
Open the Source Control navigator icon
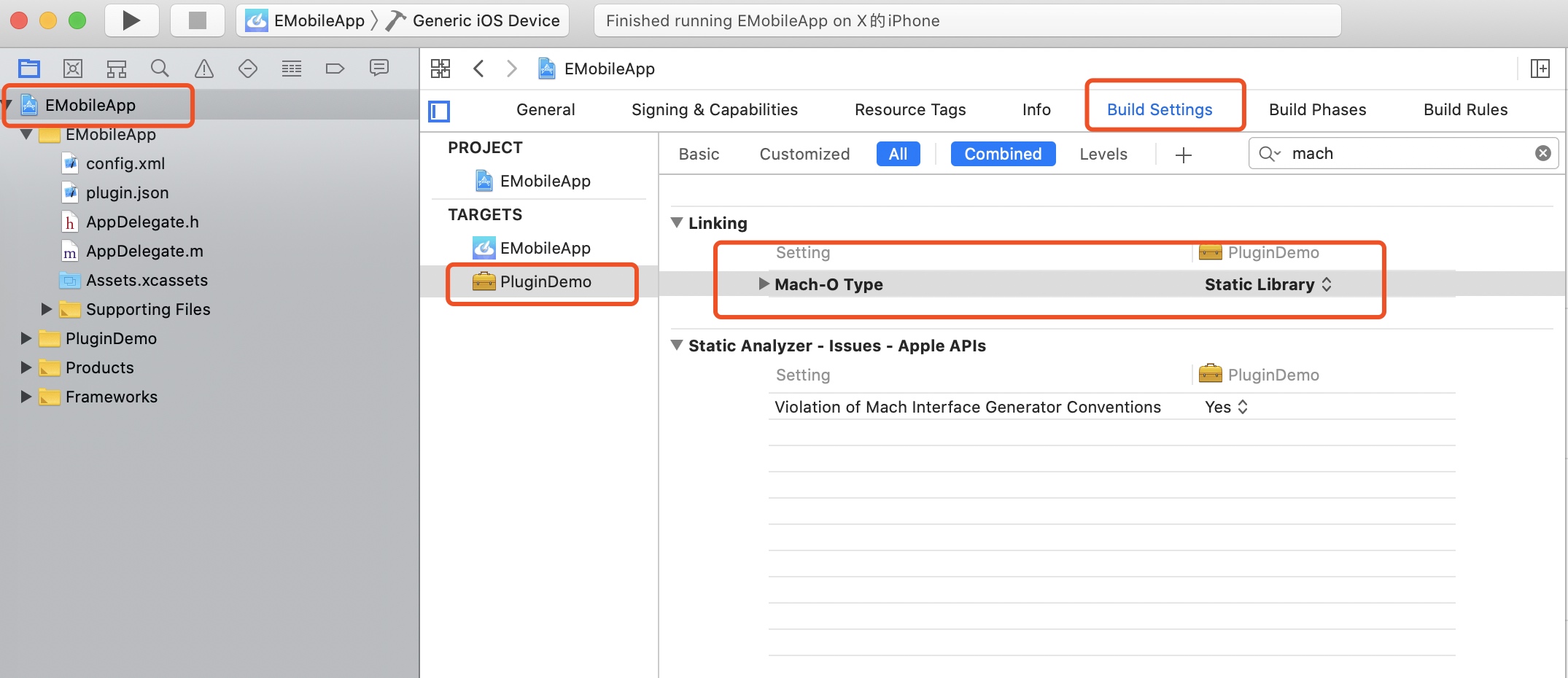pos(73,69)
